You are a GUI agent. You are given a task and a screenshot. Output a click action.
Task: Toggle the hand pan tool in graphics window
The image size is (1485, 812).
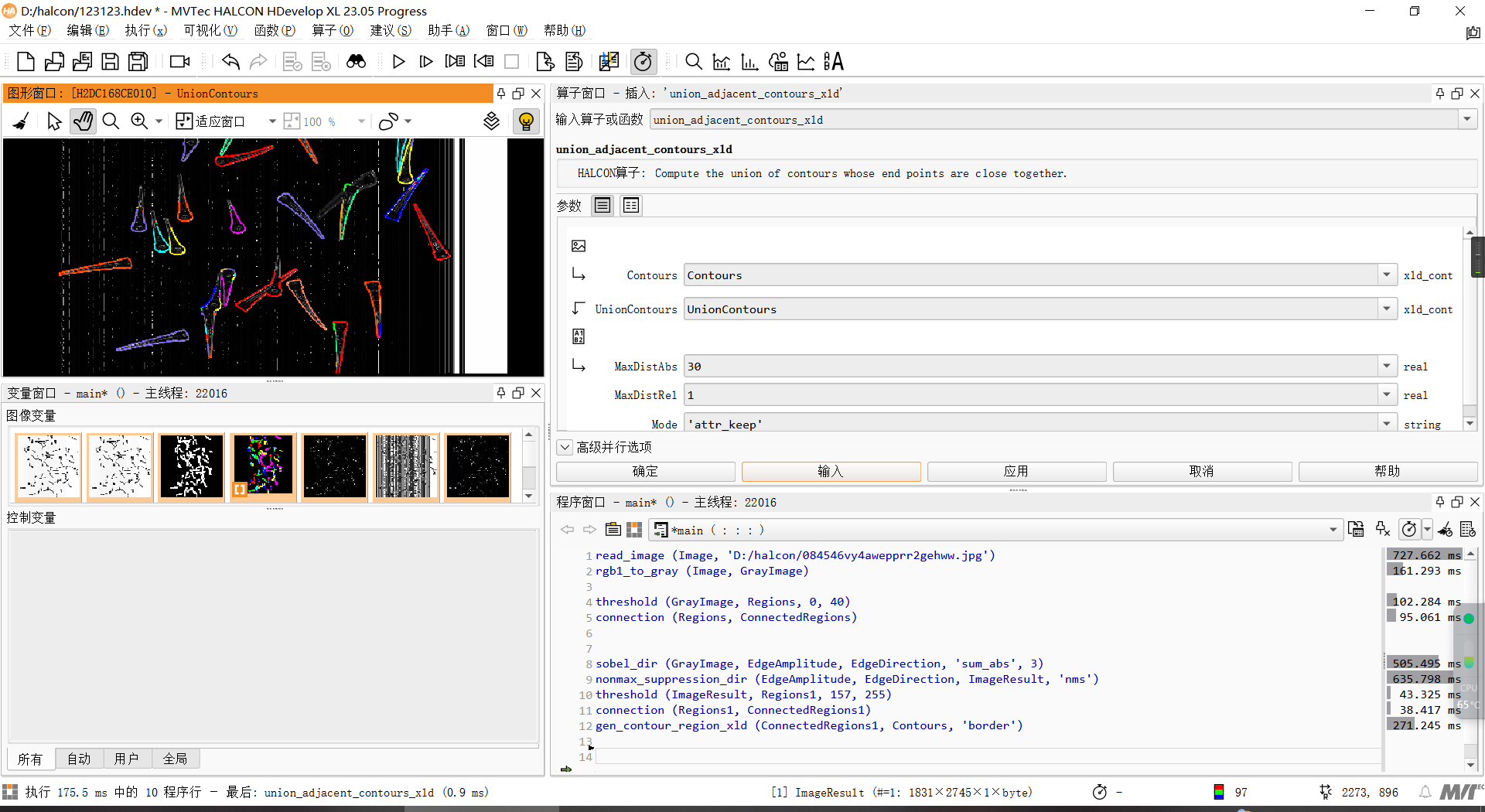83,121
